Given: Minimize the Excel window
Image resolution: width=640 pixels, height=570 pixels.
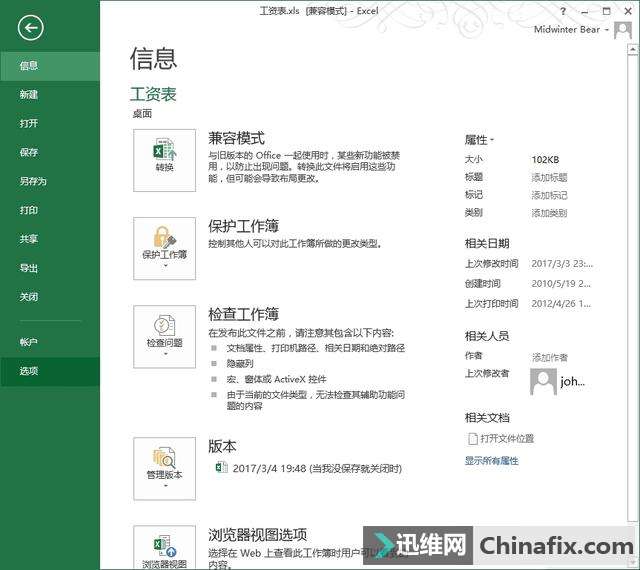Looking at the screenshot, I should click(585, 11).
